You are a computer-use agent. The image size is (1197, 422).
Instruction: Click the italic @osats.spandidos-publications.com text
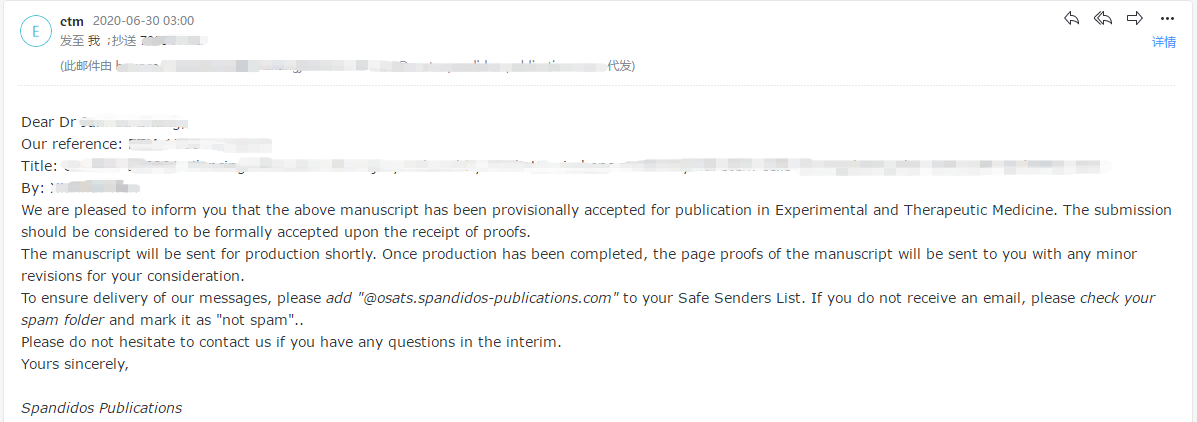pos(485,298)
